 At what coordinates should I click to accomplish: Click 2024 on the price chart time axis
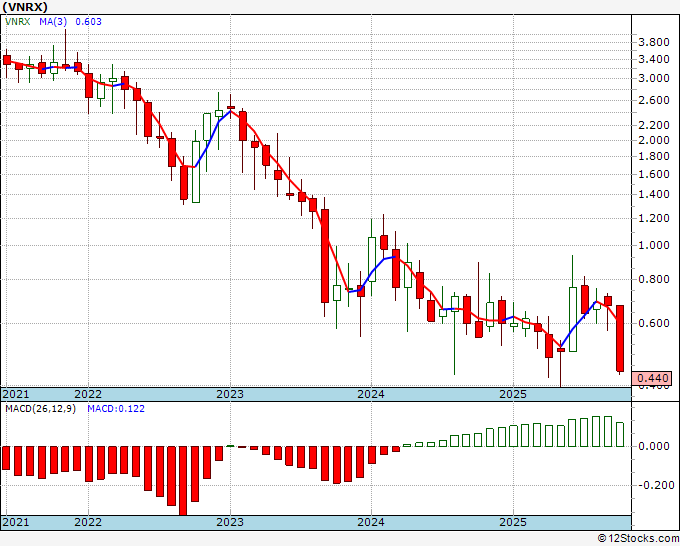371,394
